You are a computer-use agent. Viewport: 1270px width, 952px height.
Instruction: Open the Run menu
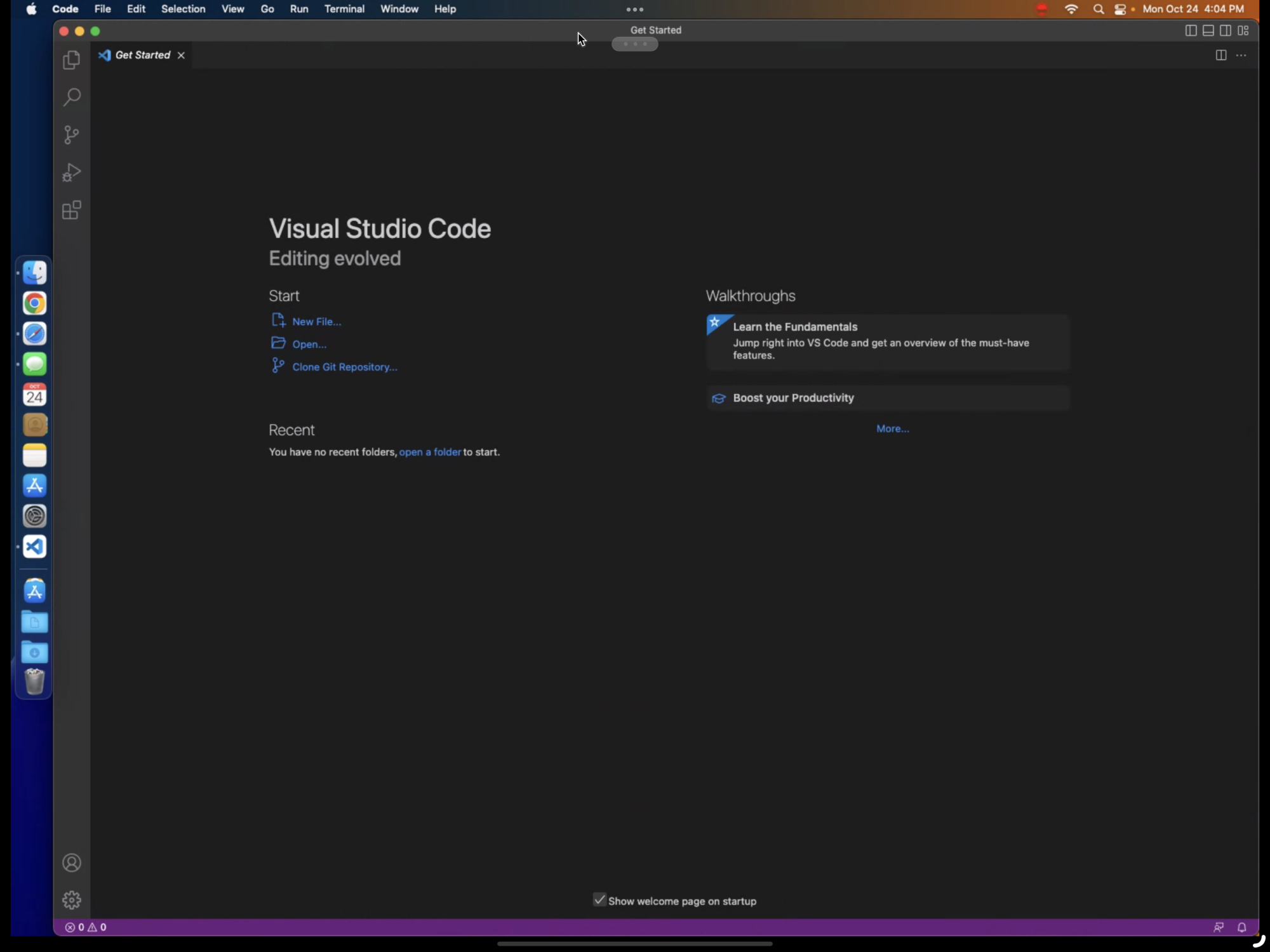coord(299,9)
